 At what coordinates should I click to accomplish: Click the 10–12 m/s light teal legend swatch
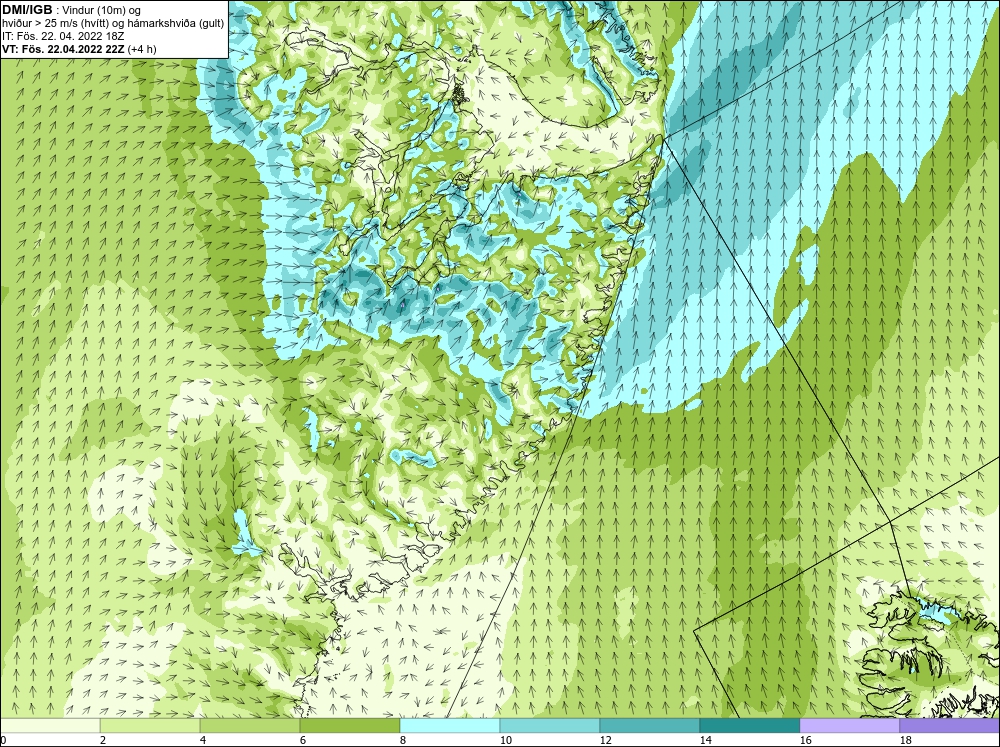point(550,726)
